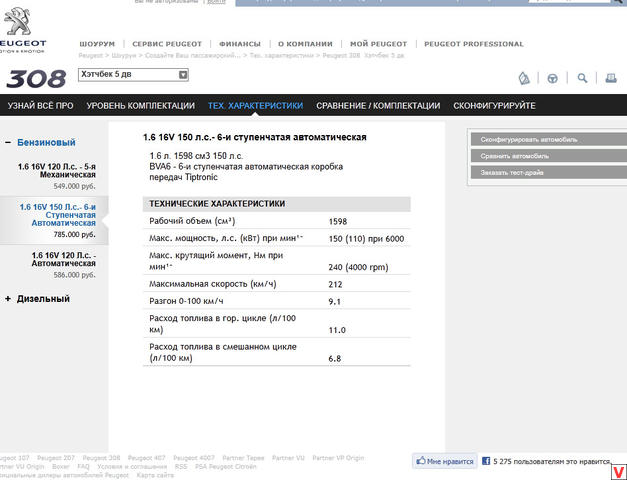Click the Peugeot 407 footer link
The image size is (627, 480).
146,458
